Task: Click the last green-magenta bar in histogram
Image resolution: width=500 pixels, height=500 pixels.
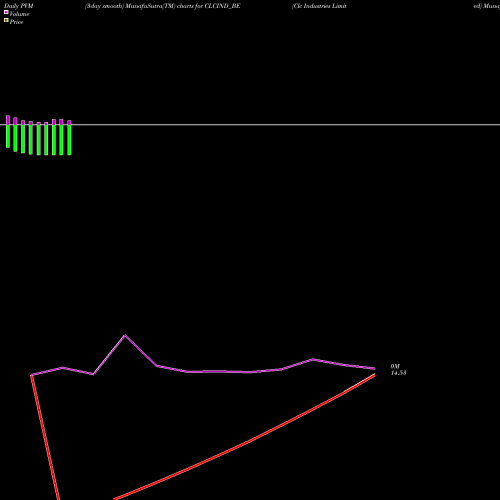Action: tap(69, 138)
